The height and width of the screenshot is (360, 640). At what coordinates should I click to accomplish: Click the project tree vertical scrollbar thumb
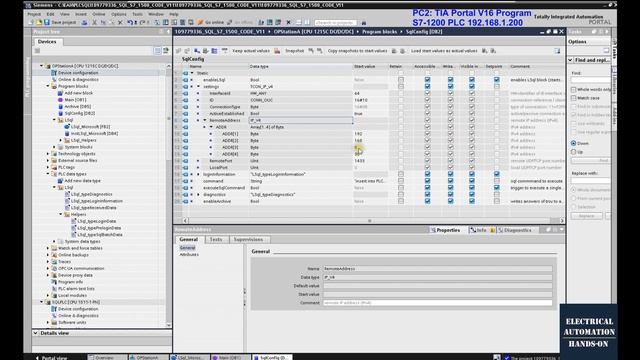coord(169,118)
